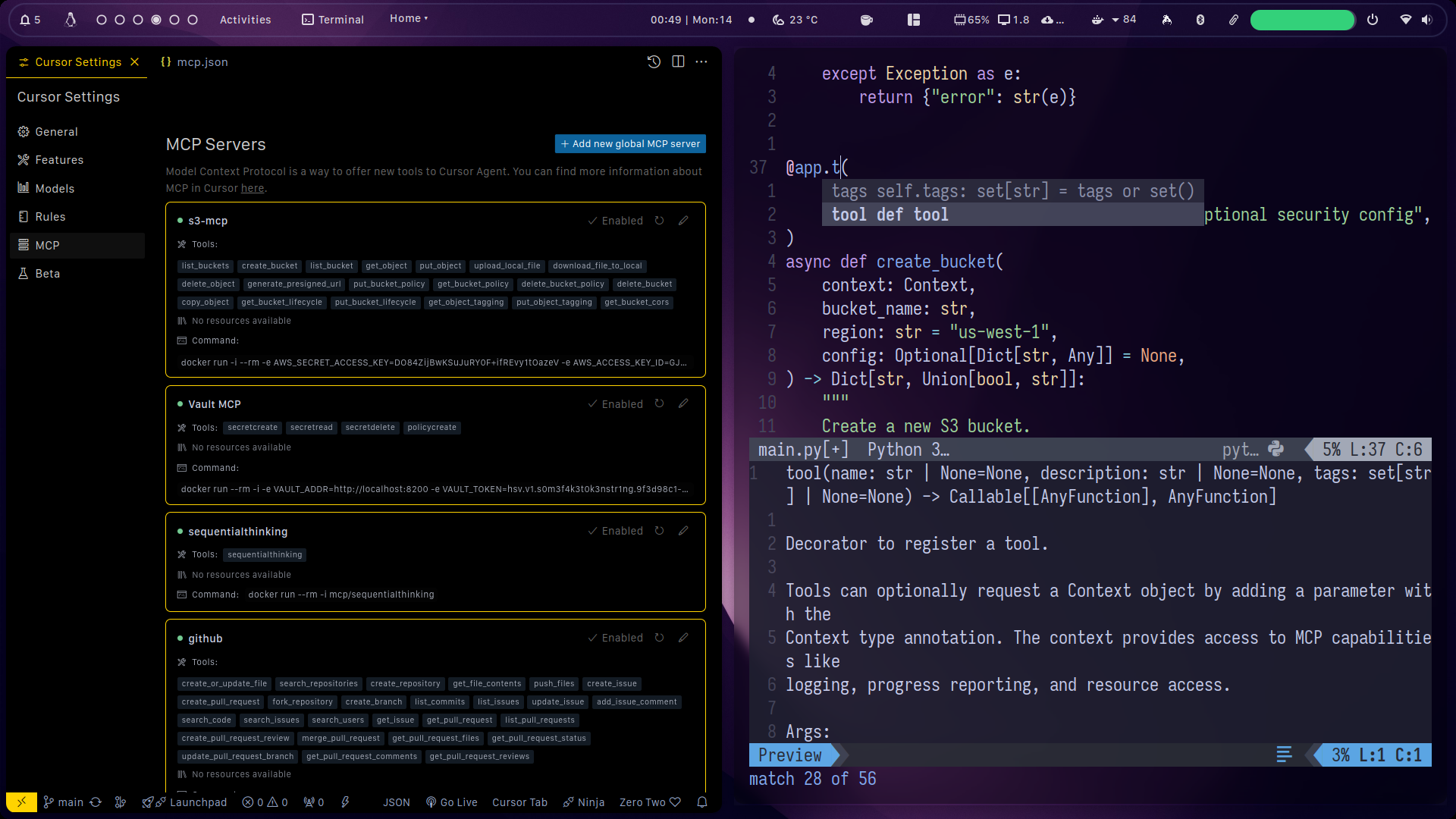Open the General settings section
Screen dimensions: 1456x819
(77, 132)
